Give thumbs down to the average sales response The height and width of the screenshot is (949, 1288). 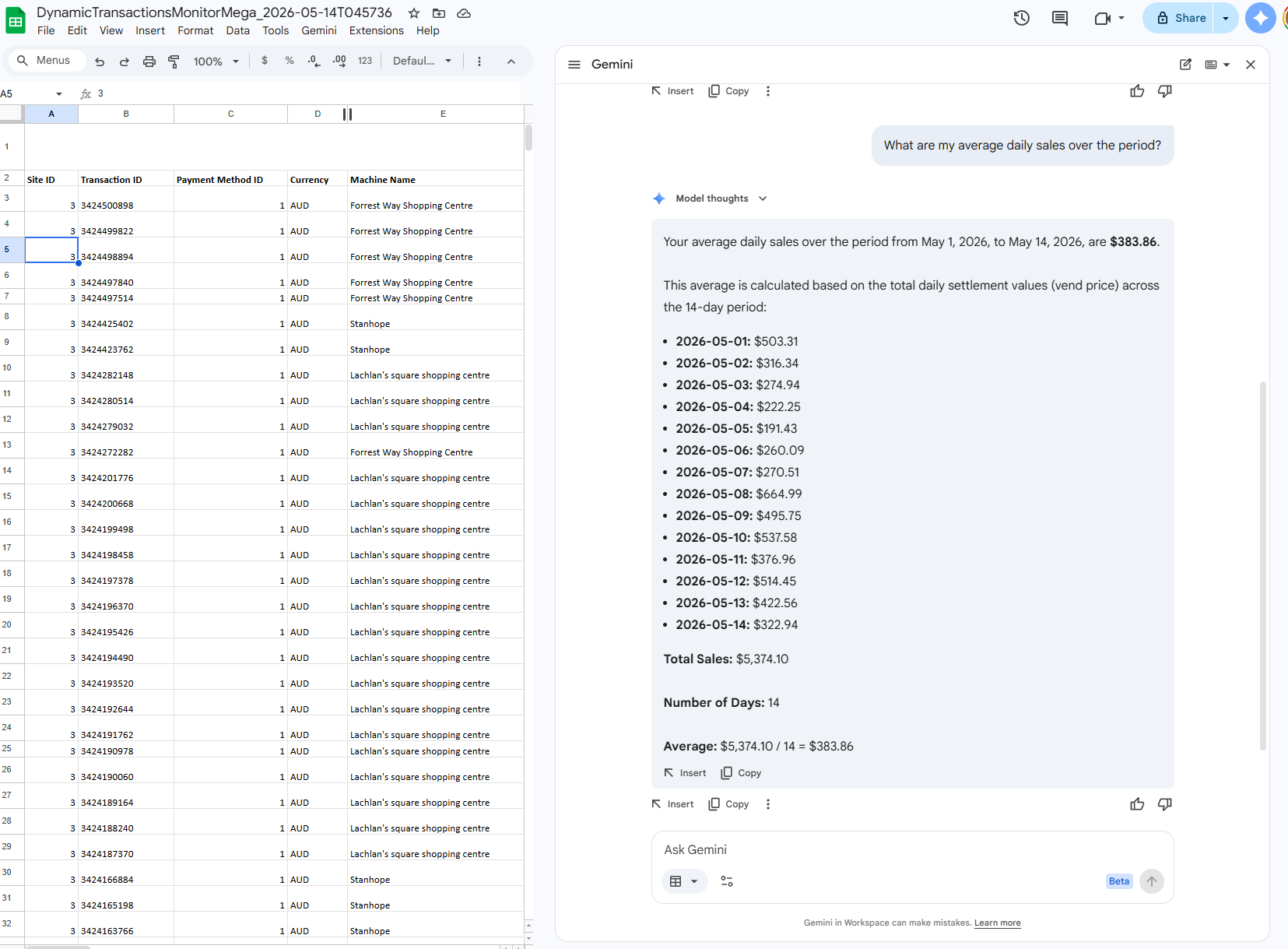pos(1165,804)
